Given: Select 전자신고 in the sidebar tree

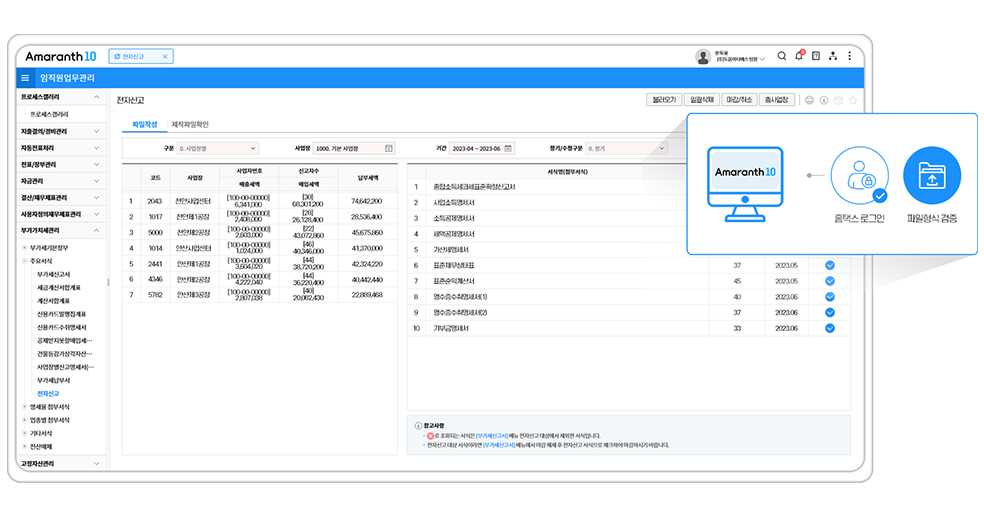Looking at the screenshot, I should click(x=48, y=394).
